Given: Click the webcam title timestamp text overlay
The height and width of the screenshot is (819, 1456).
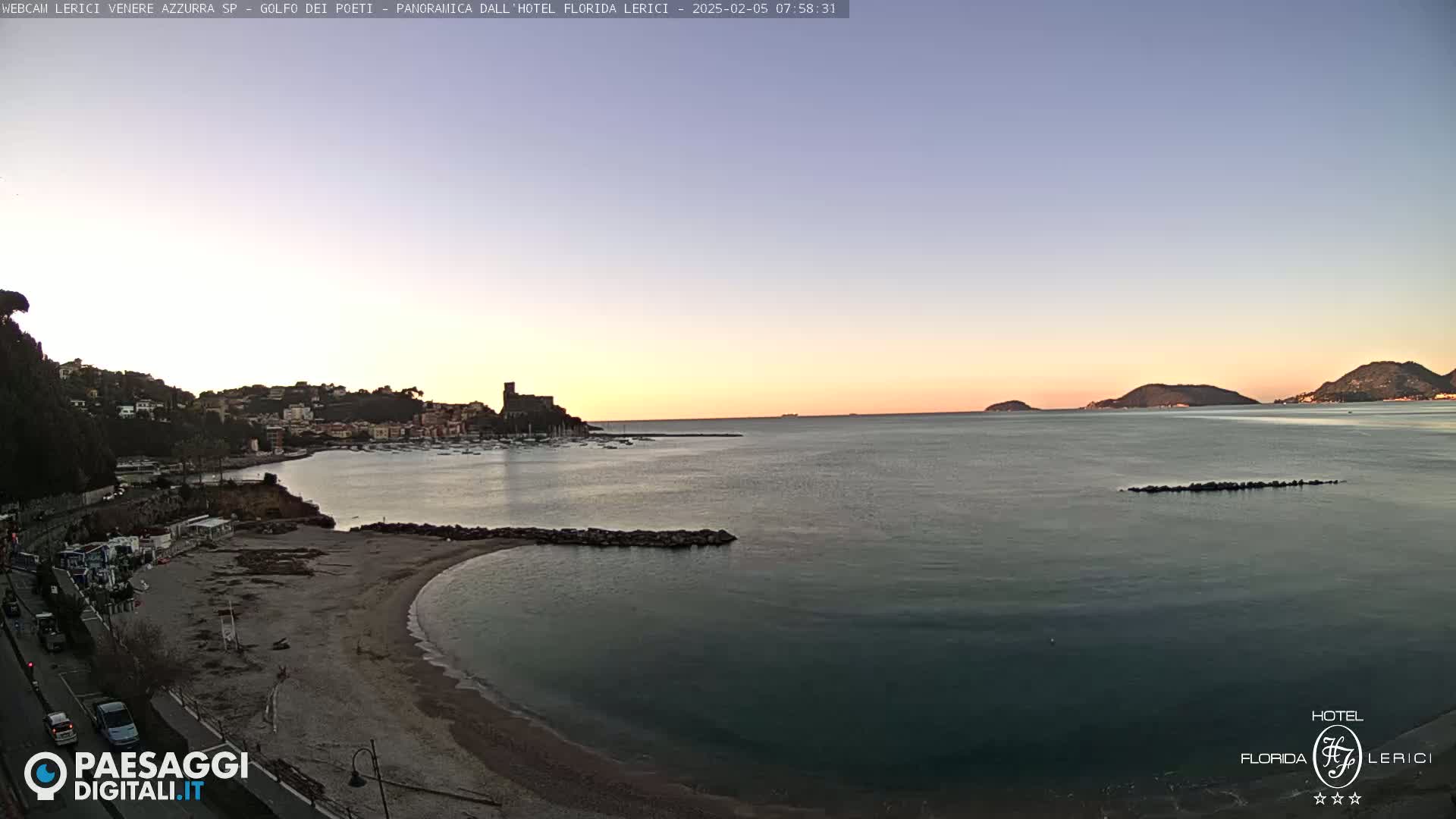Looking at the screenshot, I should click(x=419, y=8).
